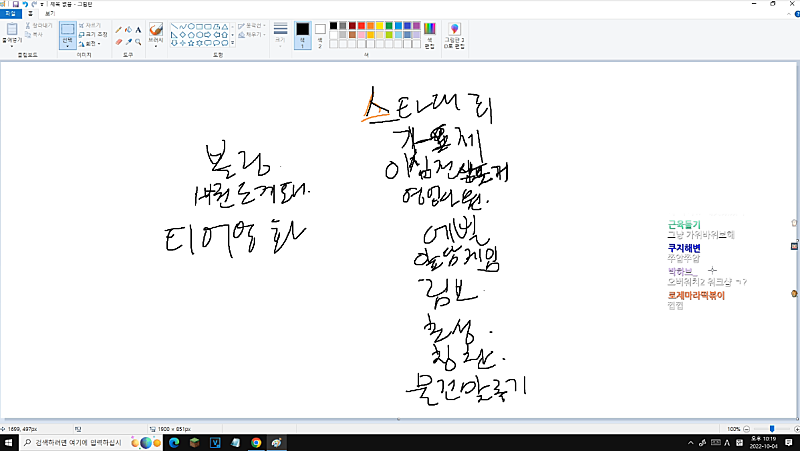This screenshot has height=451, width=800.
Task: Select the Magnifier tool
Action: 138,42
